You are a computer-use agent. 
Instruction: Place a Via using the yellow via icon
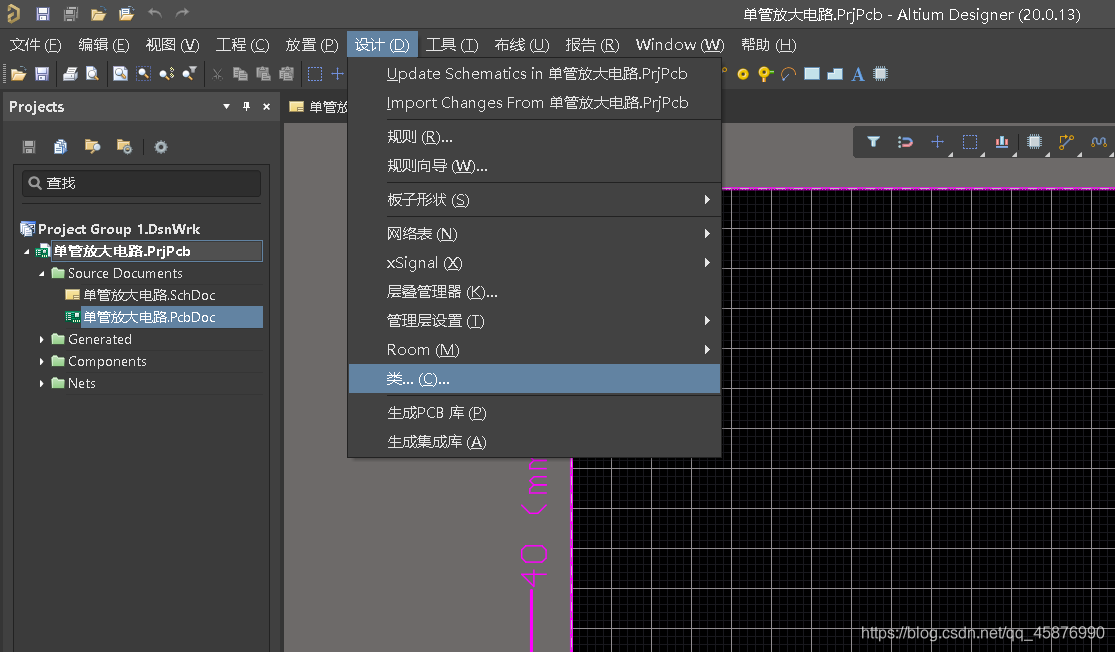click(x=765, y=74)
